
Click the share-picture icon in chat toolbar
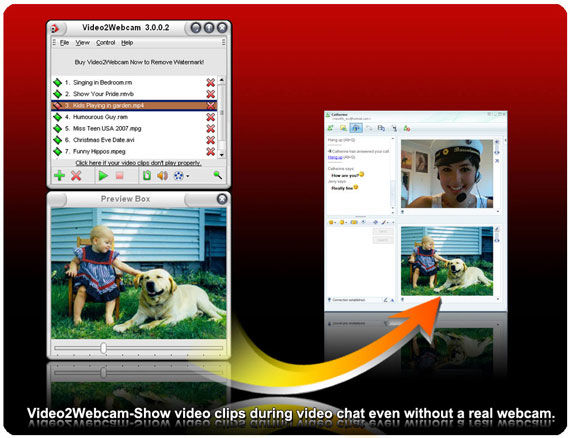point(343,128)
